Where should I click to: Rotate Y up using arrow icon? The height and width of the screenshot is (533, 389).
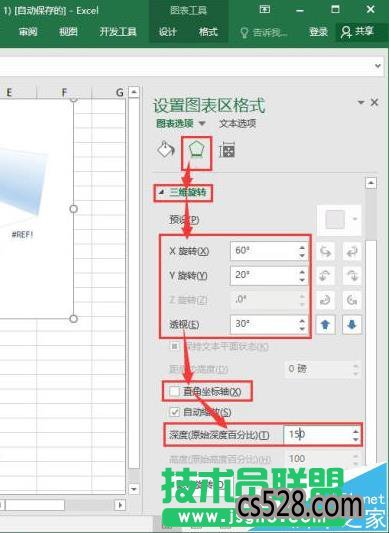[325, 276]
